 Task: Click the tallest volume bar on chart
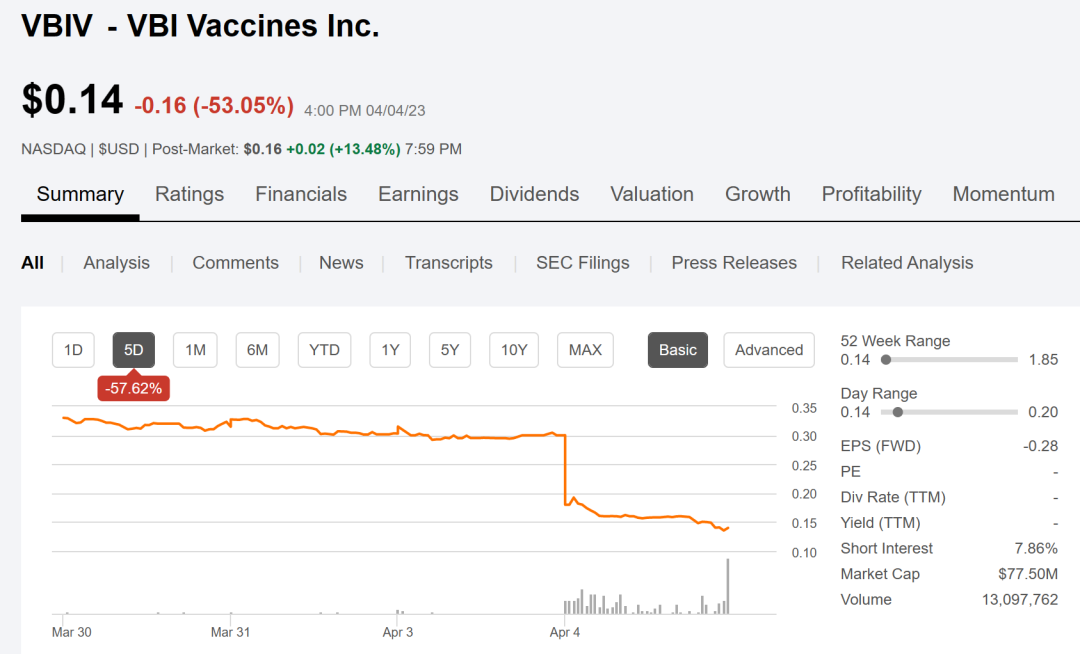pos(728,587)
